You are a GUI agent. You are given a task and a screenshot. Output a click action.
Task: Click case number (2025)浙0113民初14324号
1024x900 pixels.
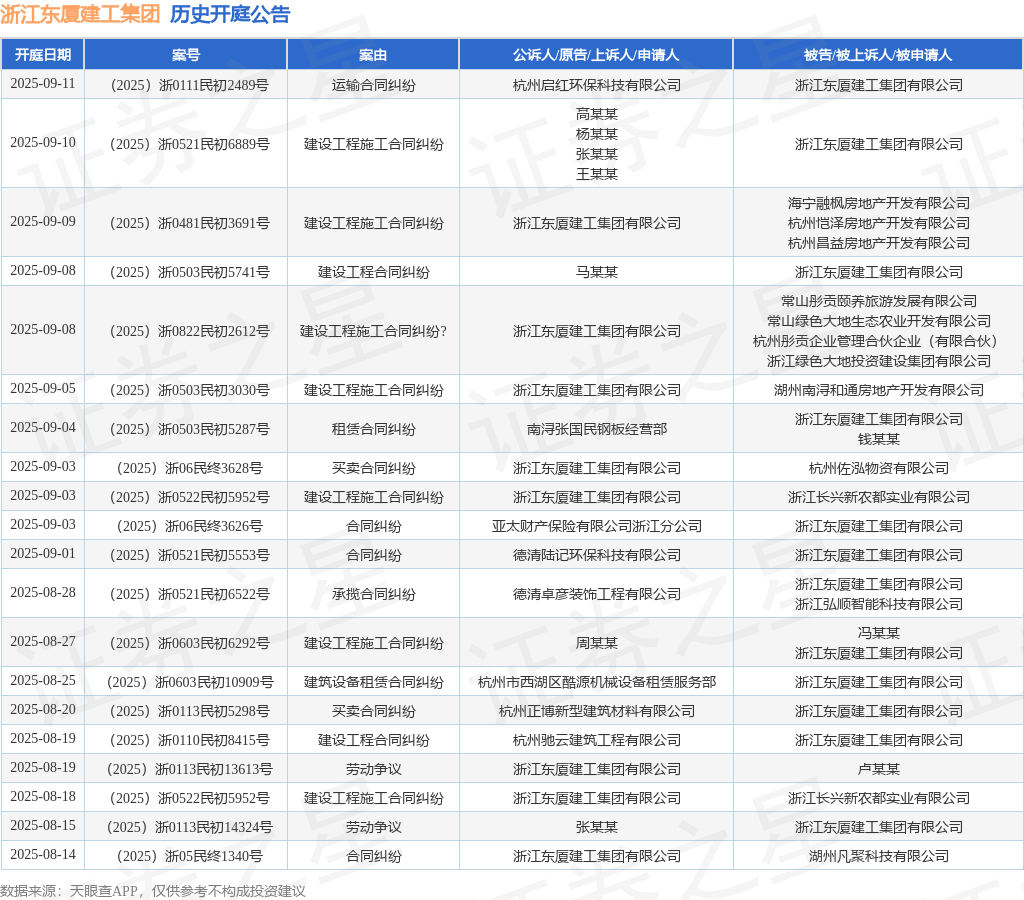(189, 827)
